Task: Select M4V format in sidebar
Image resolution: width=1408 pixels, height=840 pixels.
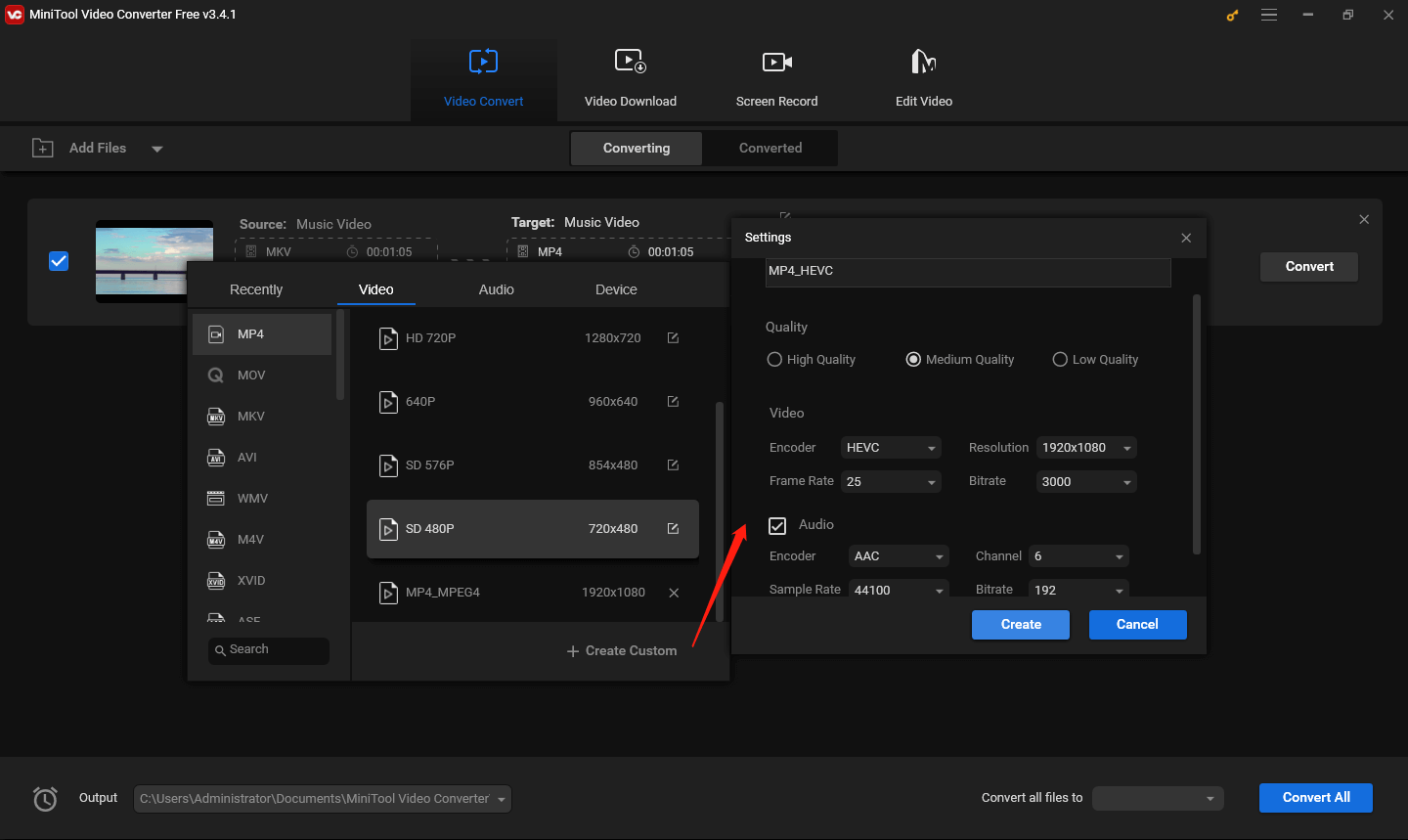Action: click(262, 540)
